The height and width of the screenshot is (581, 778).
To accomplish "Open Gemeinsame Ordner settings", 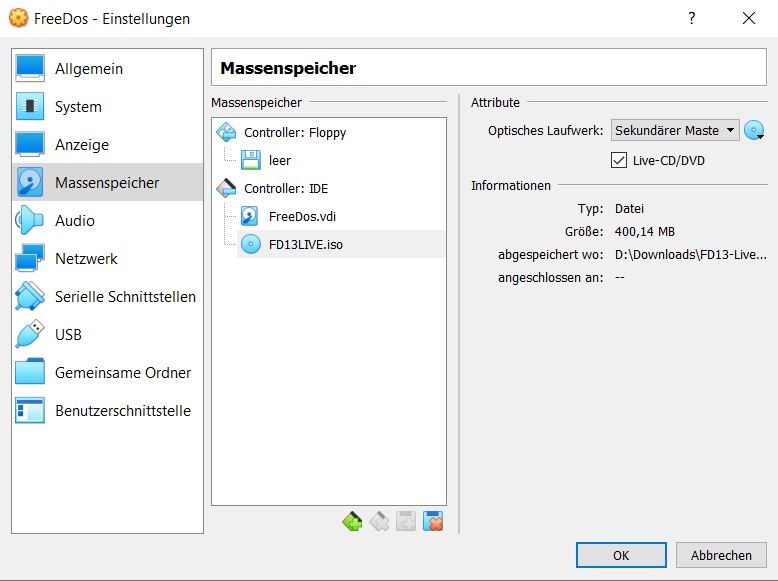I will [x=107, y=372].
